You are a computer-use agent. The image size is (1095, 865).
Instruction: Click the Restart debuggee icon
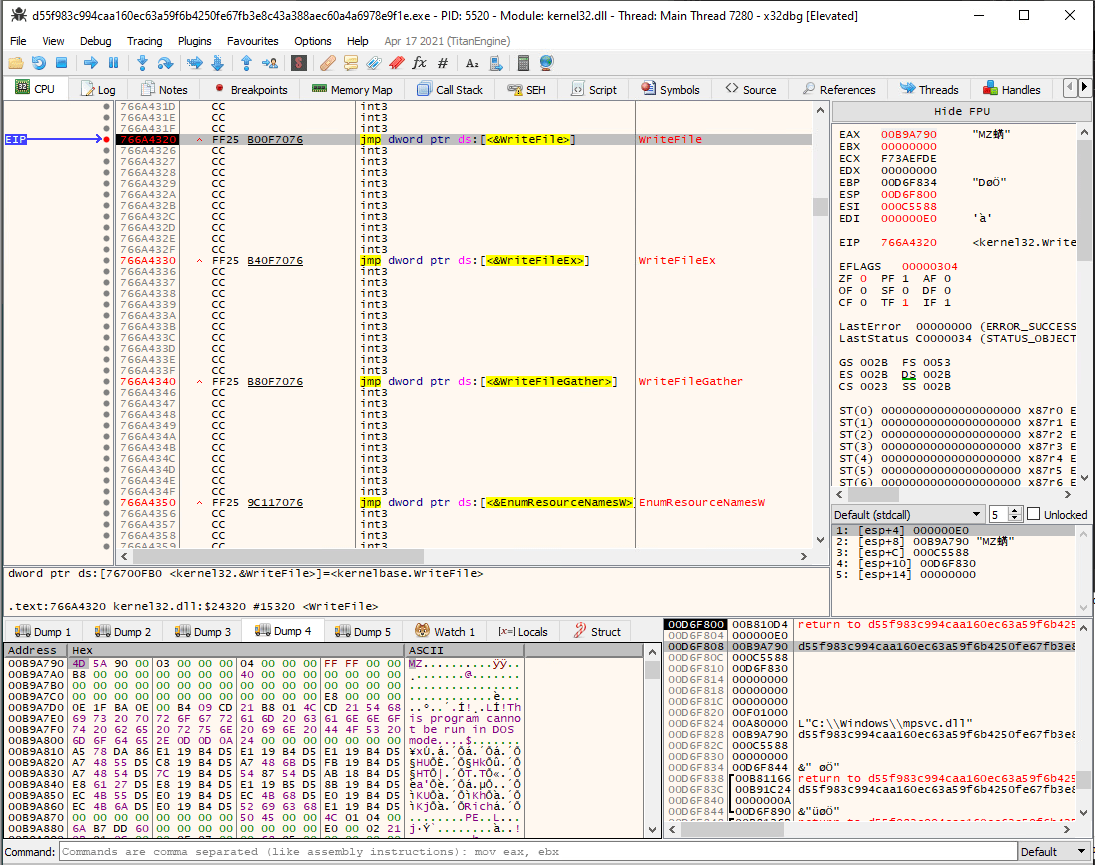(x=38, y=64)
